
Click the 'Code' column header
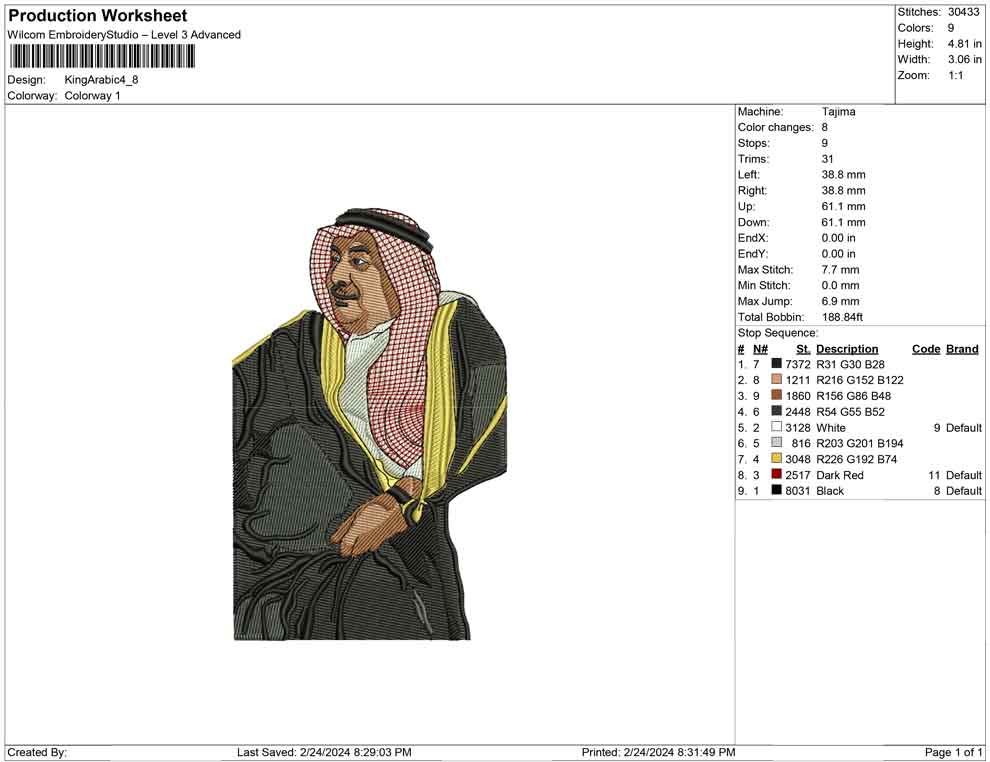[926, 348]
